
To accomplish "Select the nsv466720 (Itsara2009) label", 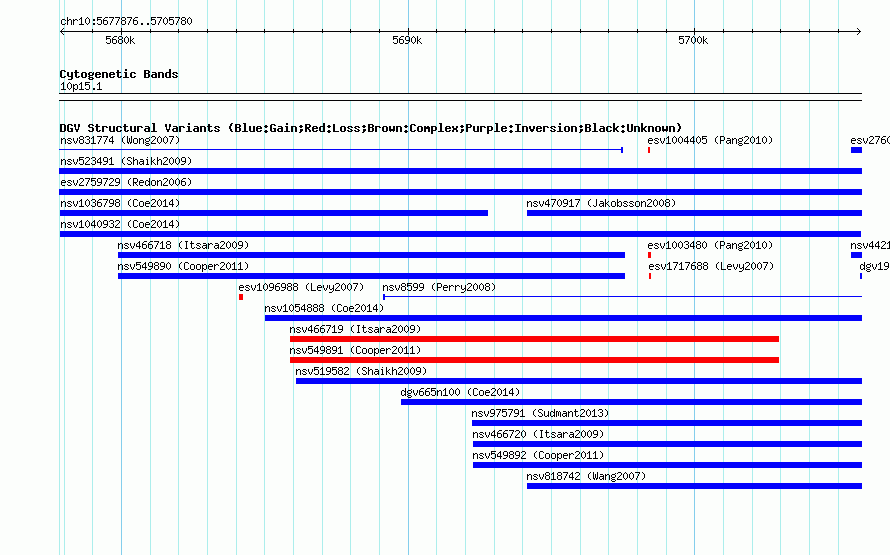I will [538, 434].
